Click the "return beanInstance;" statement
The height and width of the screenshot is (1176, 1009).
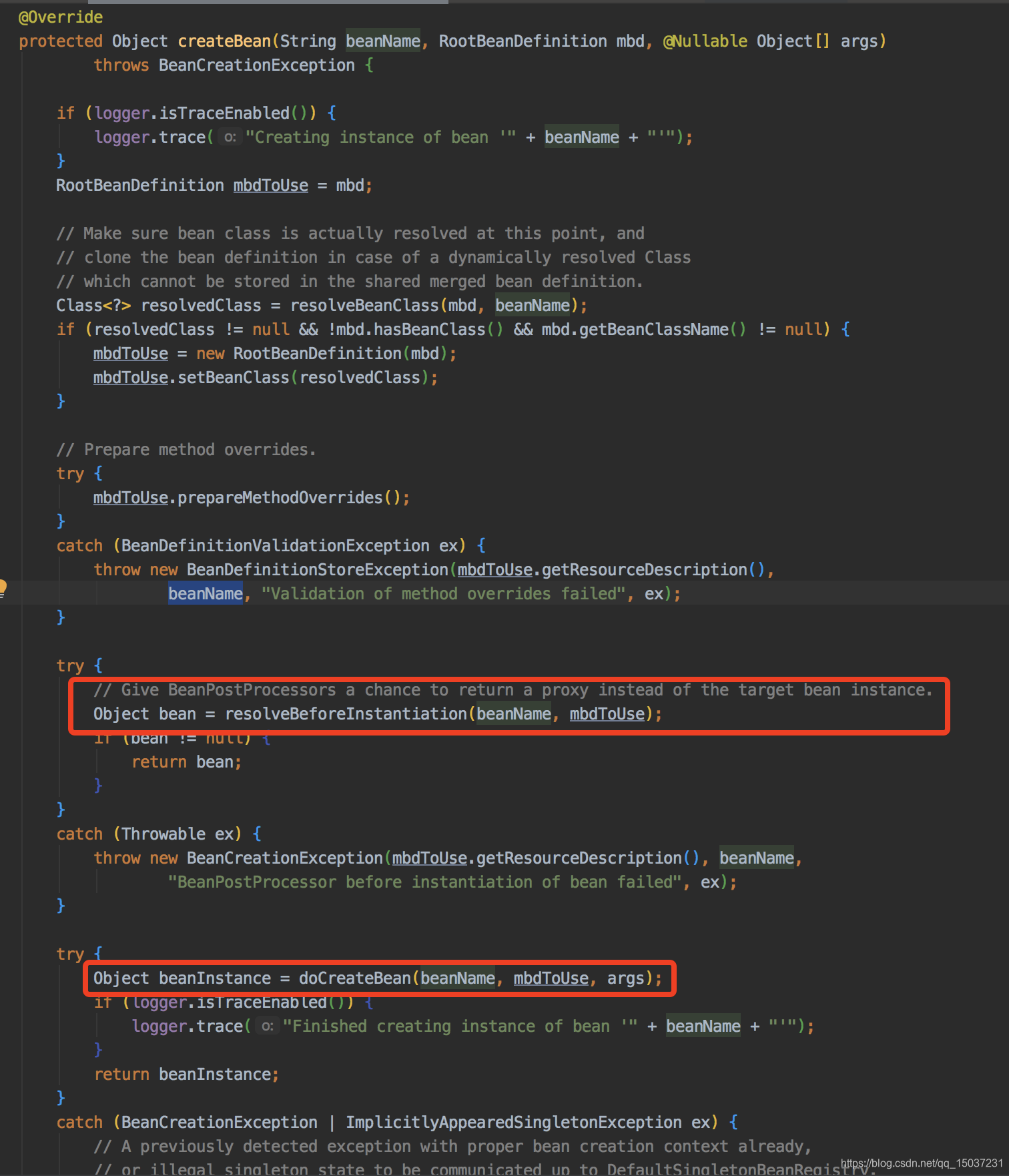pyautogui.click(x=186, y=1075)
